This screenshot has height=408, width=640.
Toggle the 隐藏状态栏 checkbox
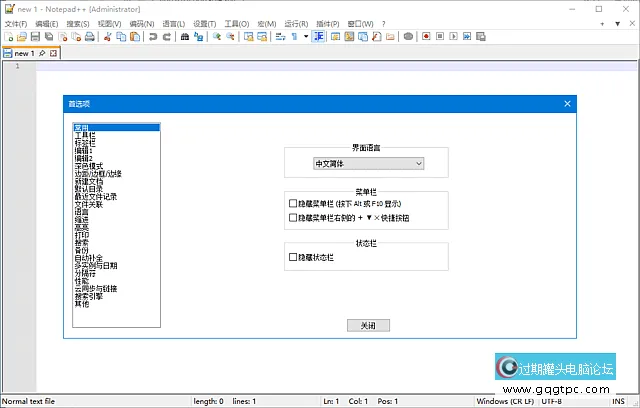[x=293, y=257]
